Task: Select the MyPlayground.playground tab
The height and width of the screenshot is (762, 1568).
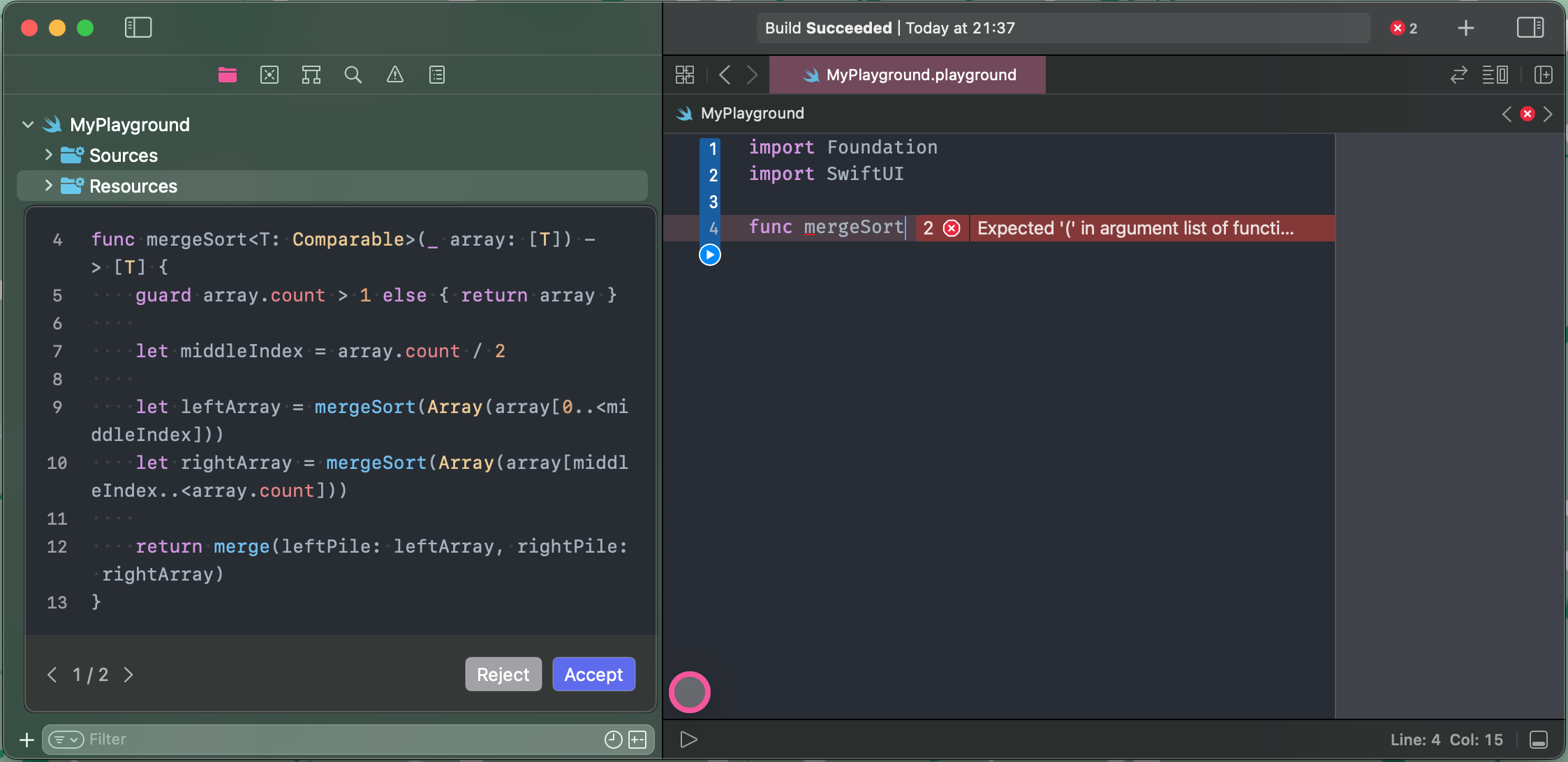Action: [x=908, y=75]
